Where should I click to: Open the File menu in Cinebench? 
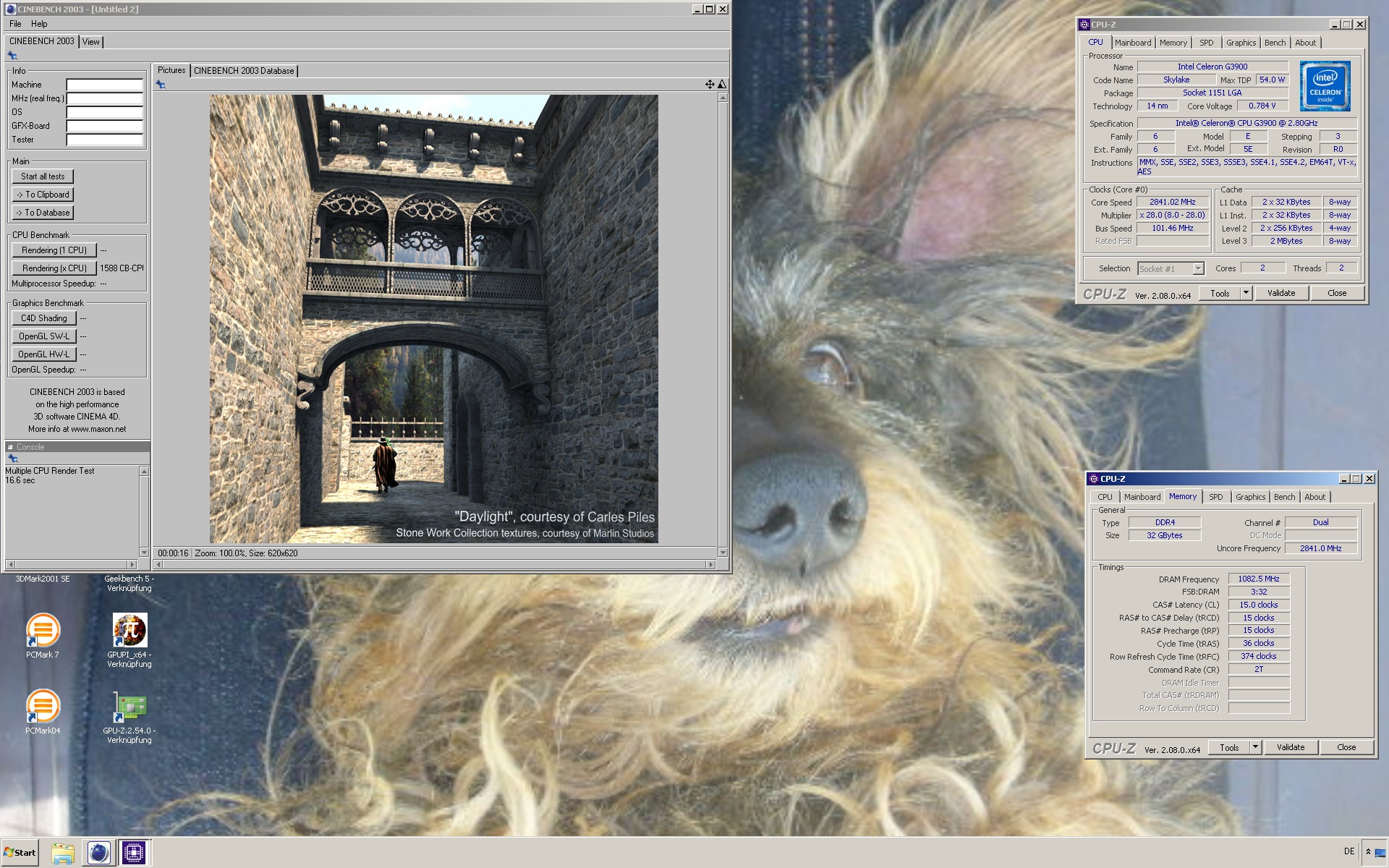pyautogui.click(x=15, y=24)
